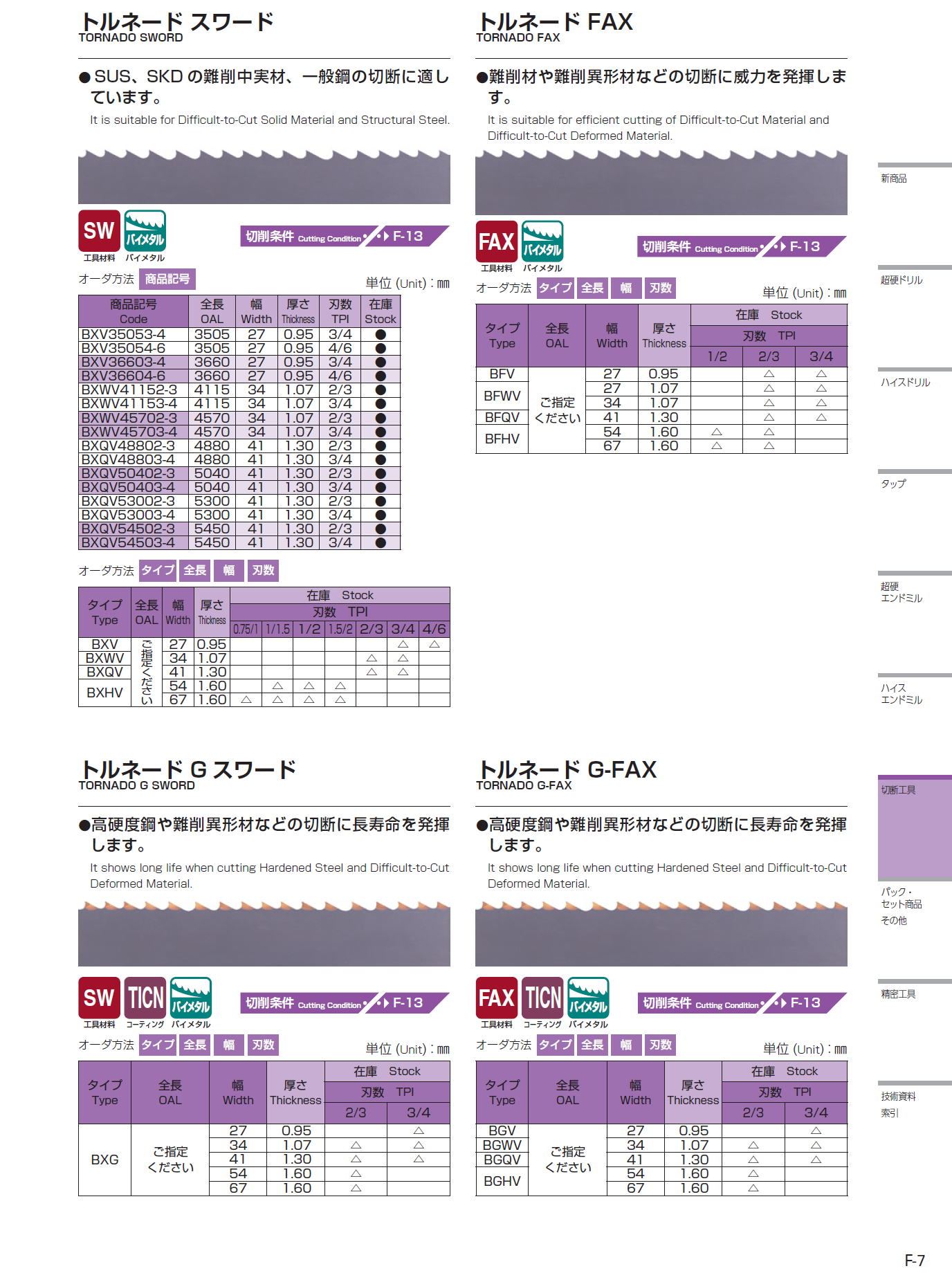Viewport: 952px width, 1273px height.
Task: Click the Tornado G-FAX blade image
Action: 661,933
